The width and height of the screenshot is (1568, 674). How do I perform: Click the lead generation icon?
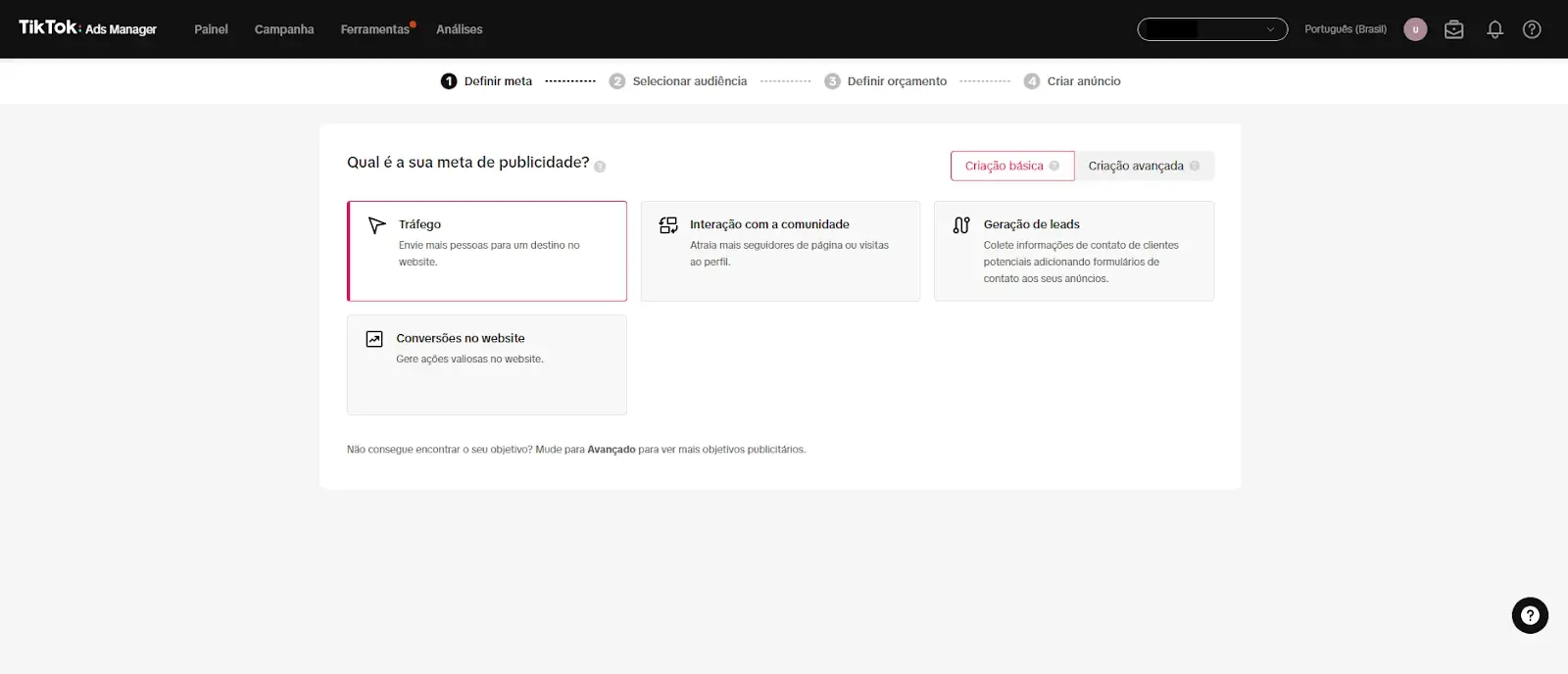pyautogui.click(x=962, y=225)
